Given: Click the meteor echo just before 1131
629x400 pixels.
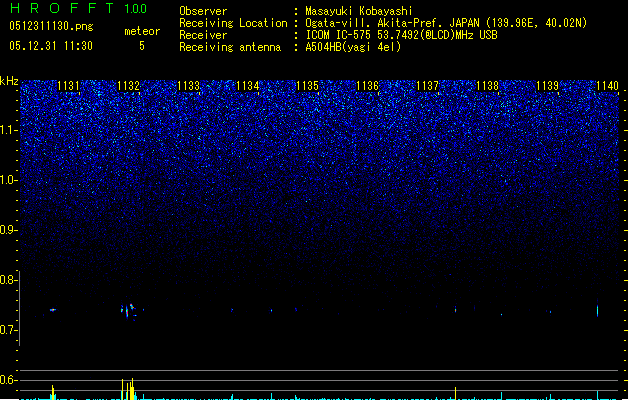Looking at the screenshot, I should point(53,310).
